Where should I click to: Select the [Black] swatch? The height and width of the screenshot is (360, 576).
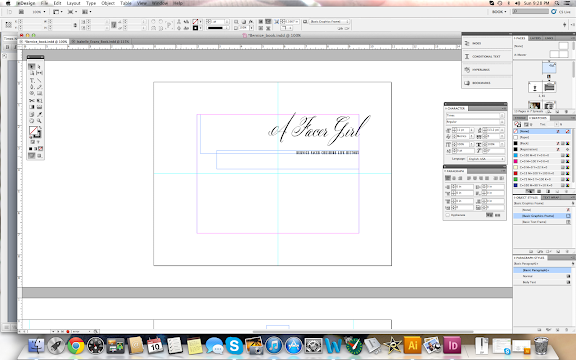pos(542,143)
